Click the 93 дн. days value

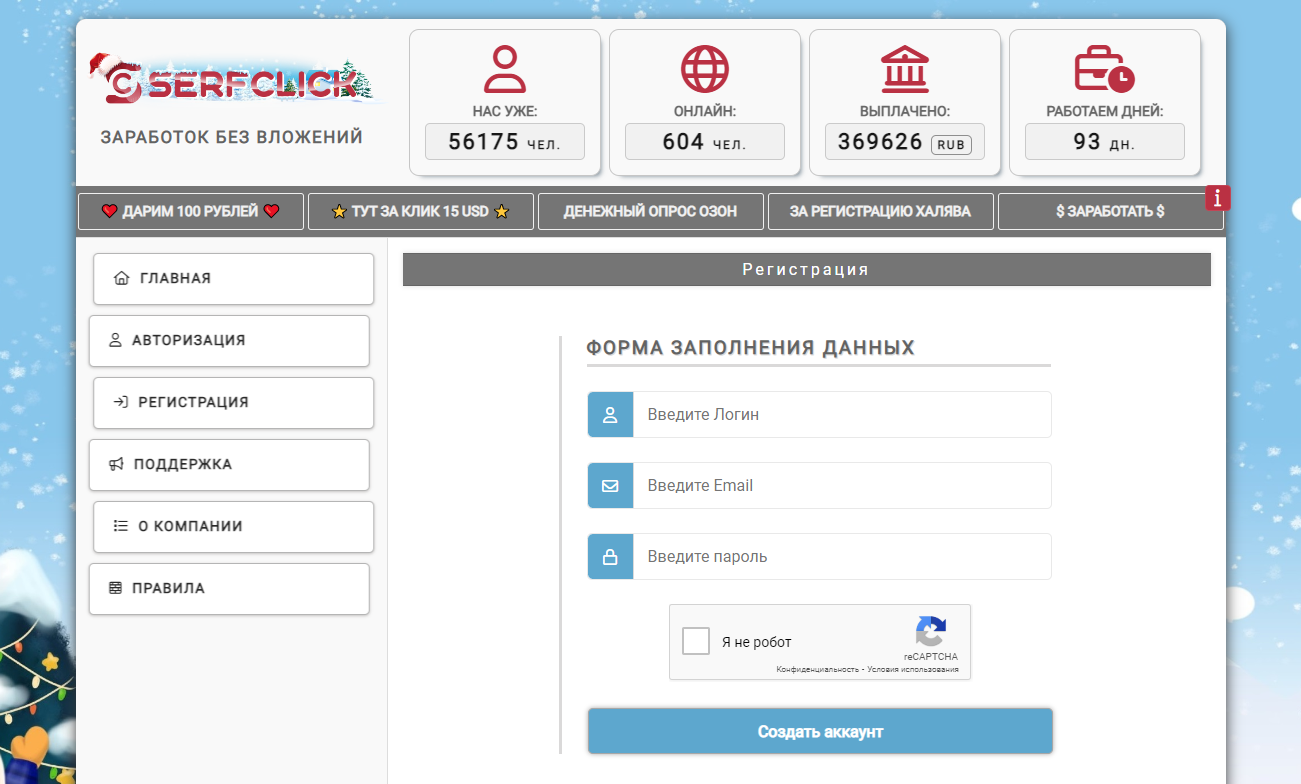coord(1105,142)
